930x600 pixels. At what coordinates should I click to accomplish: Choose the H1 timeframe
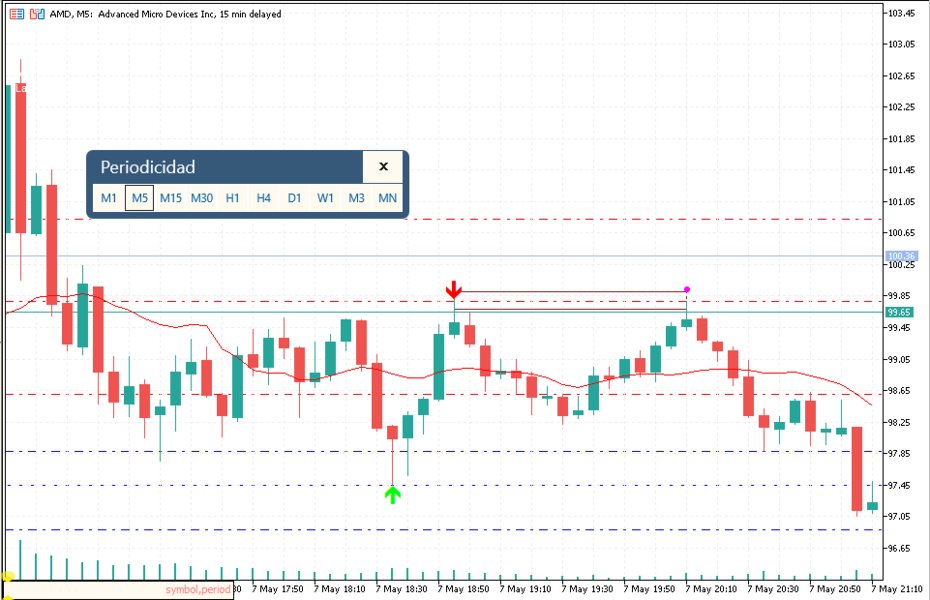coord(232,198)
